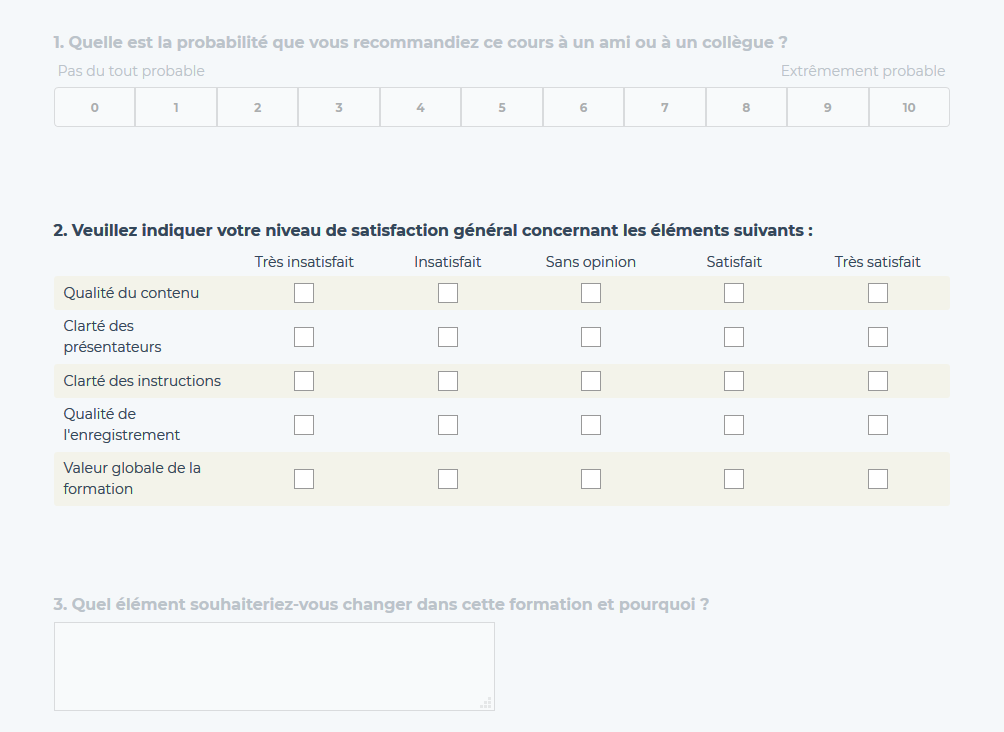
Task: Select Sans opinion for Clarté des présentateurs
Action: 590,336
